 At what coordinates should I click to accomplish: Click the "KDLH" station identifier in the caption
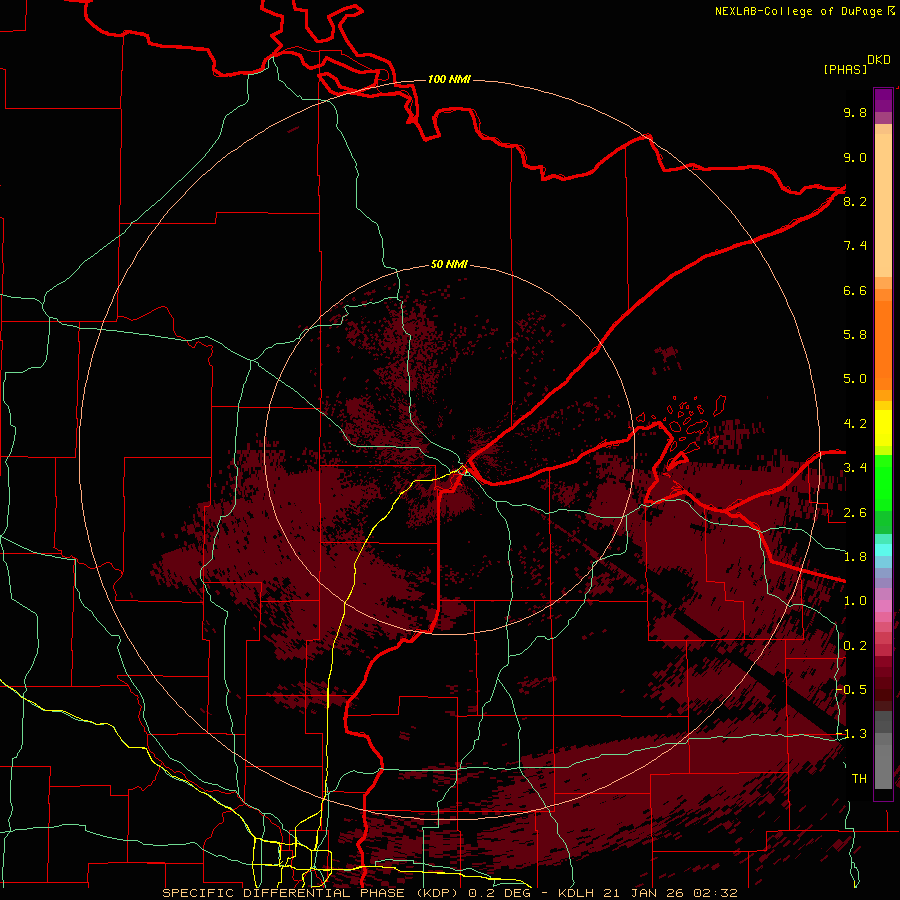[577, 893]
